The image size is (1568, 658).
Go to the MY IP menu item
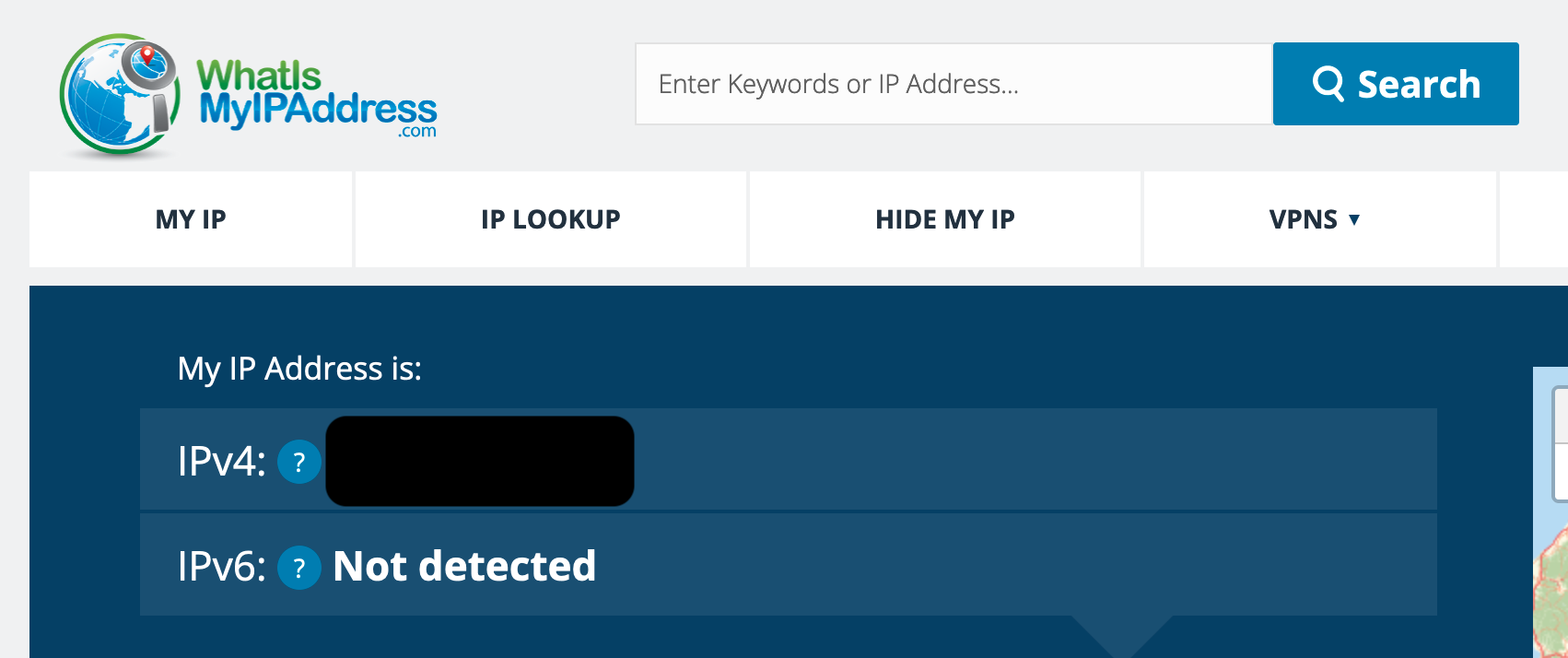pos(191,219)
